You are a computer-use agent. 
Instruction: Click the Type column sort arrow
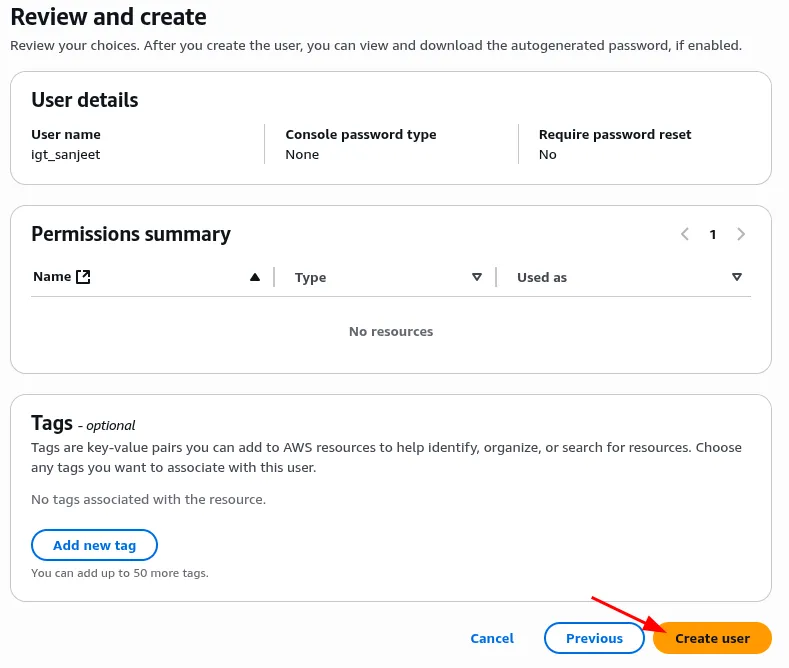click(477, 277)
